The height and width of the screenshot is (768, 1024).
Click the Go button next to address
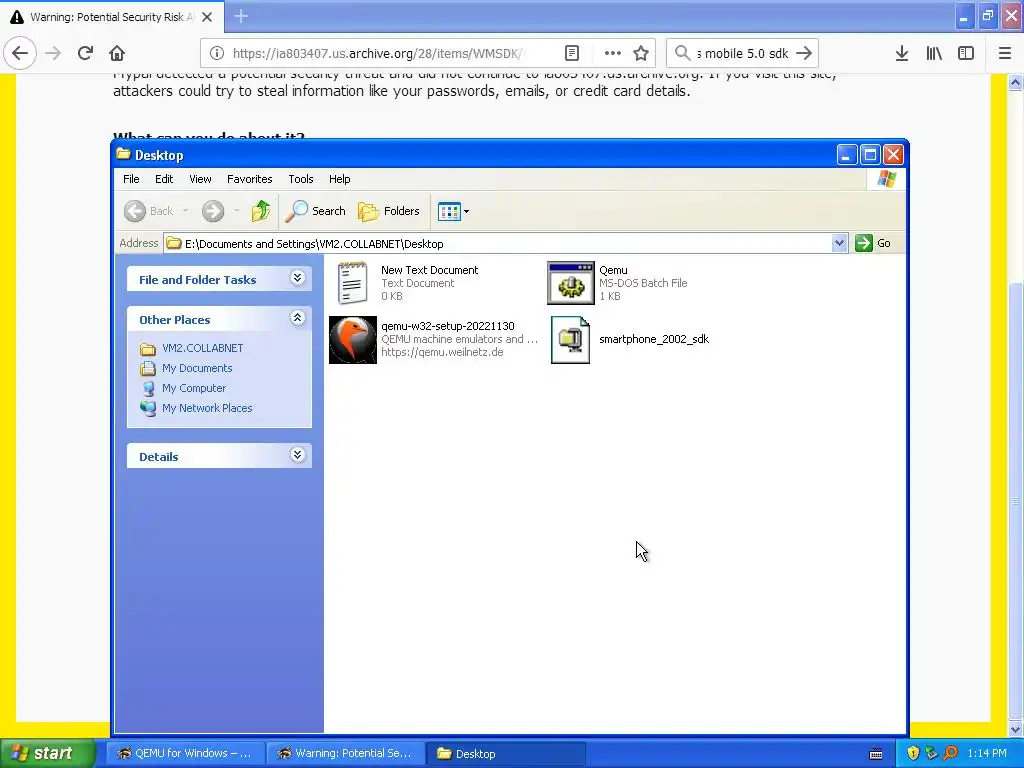pyautogui.click(x=873, y=243)
